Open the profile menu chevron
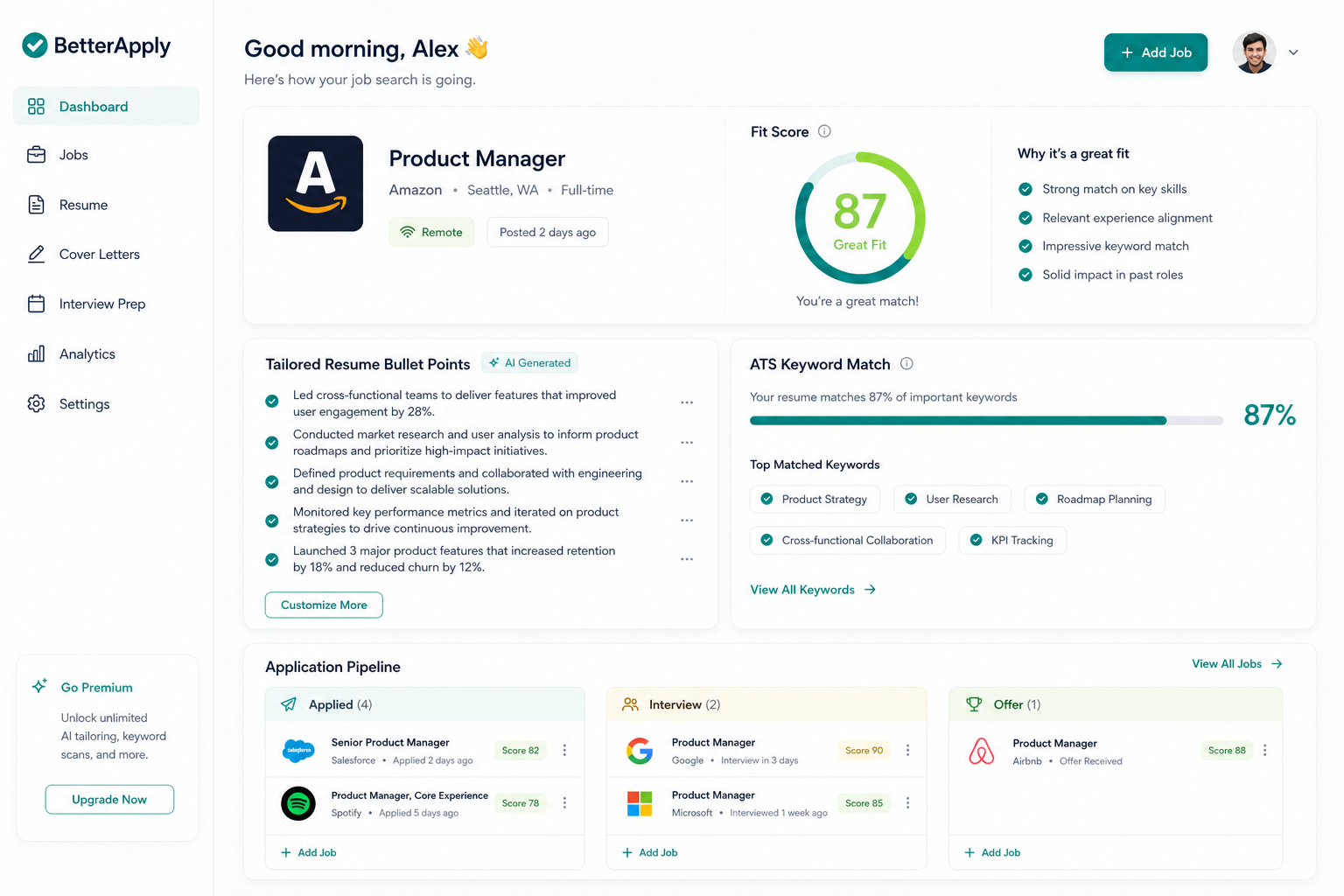Screen dimensions: 1344x896 coord(1293,52)
